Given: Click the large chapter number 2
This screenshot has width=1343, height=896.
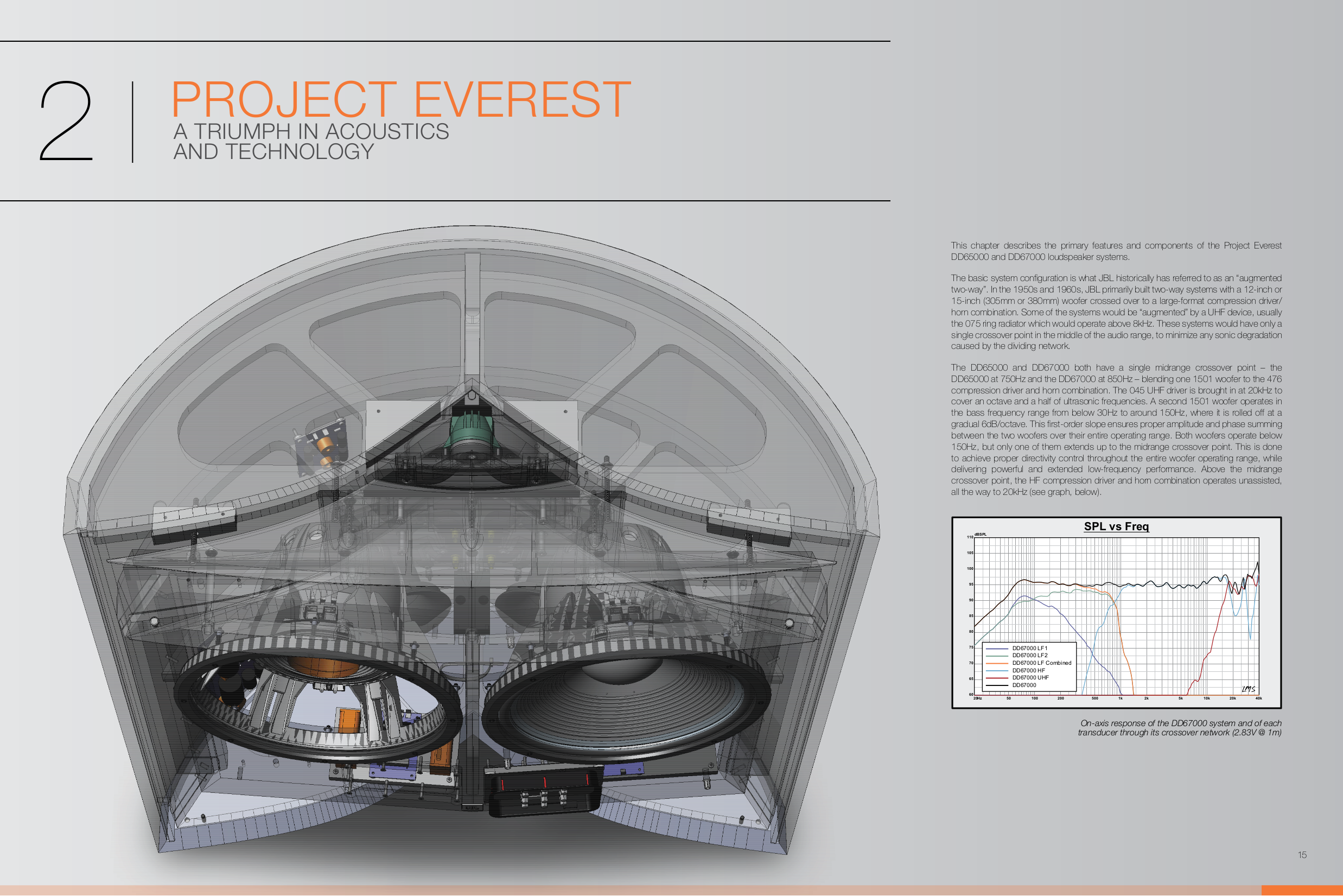Looking at the screenshot, I should (x=66, y=121).
